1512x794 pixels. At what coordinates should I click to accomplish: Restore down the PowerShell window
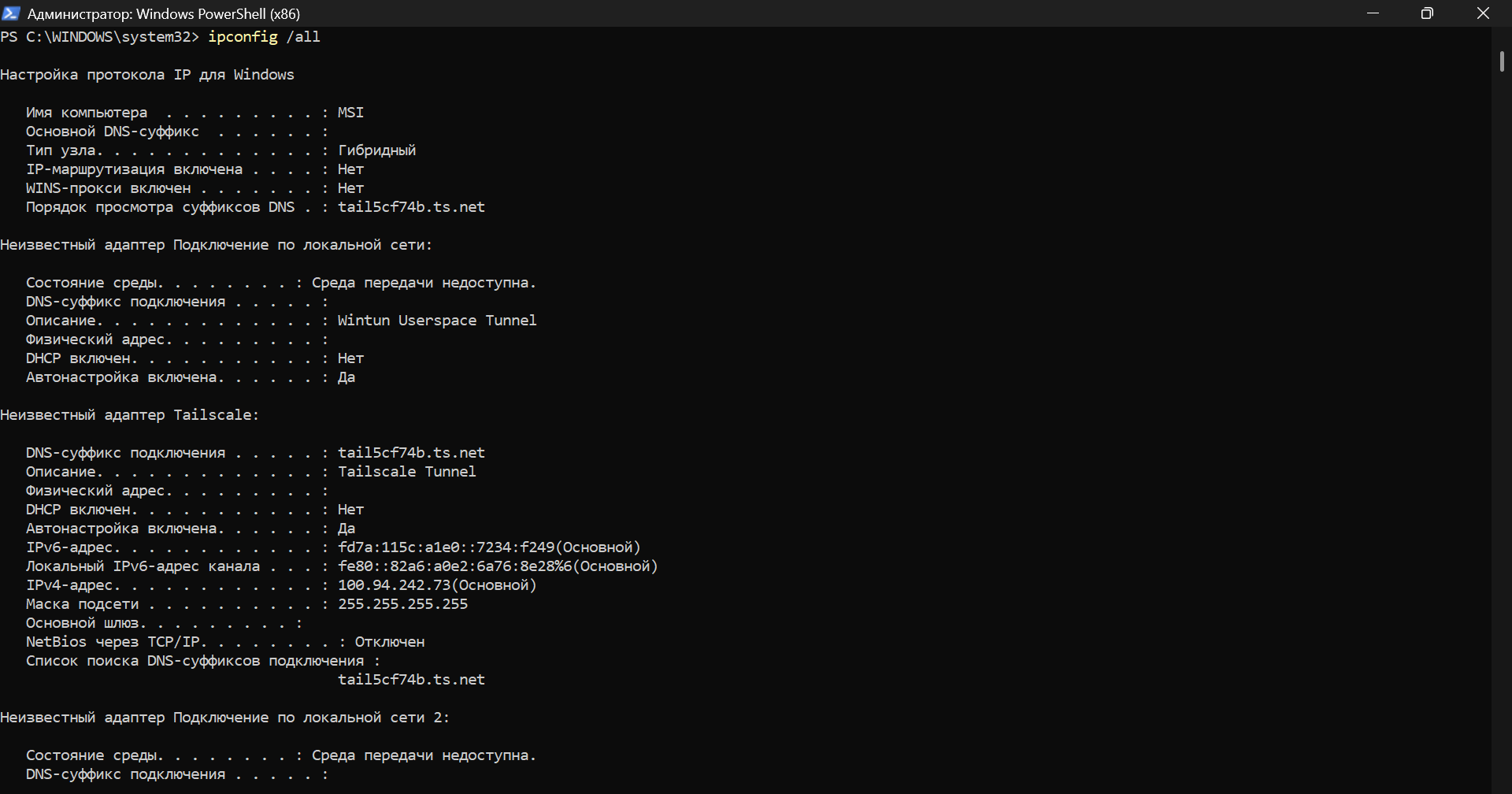(1427, 13)
